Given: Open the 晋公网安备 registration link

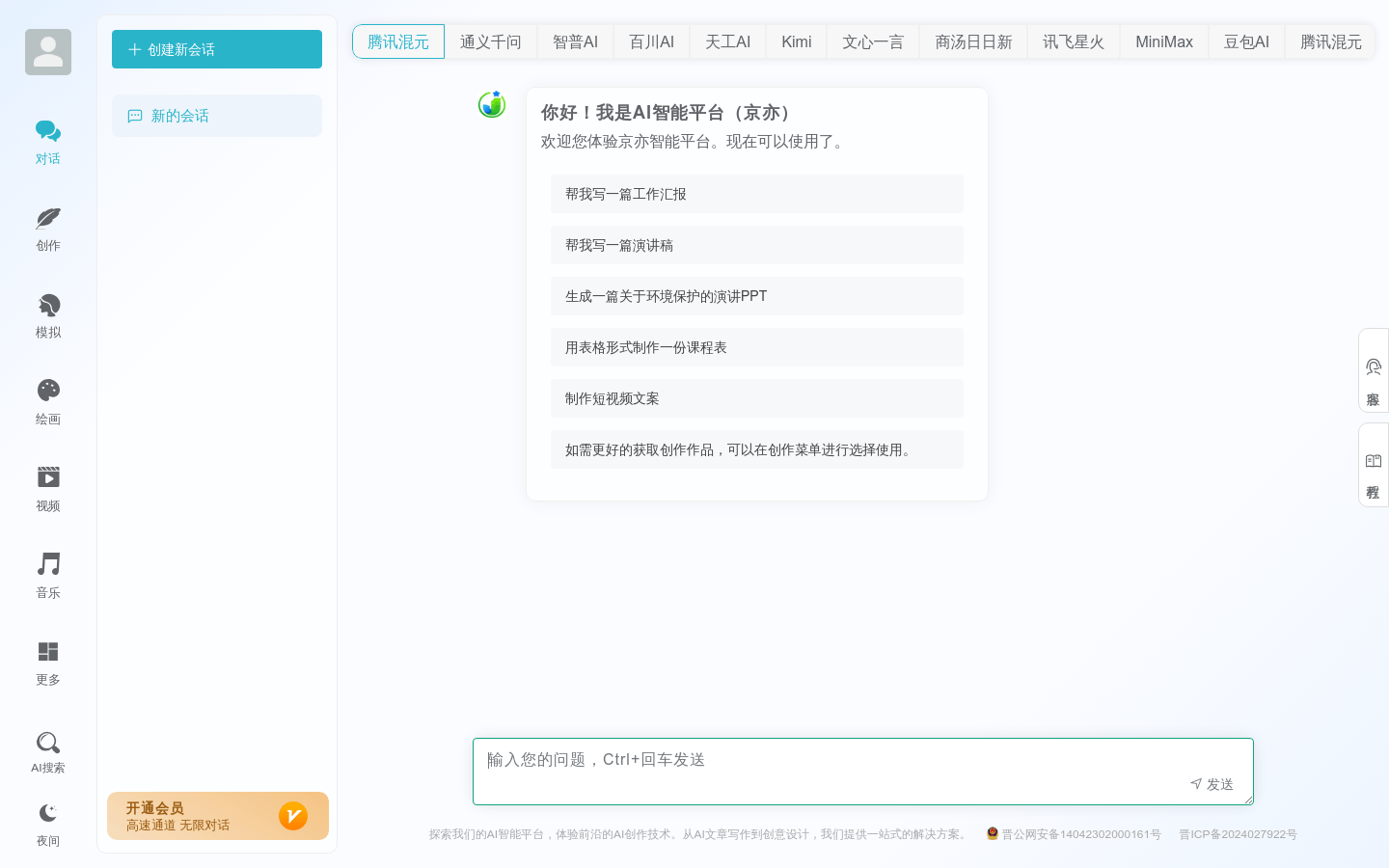Looking at the screenshot, I should 1081,834.
